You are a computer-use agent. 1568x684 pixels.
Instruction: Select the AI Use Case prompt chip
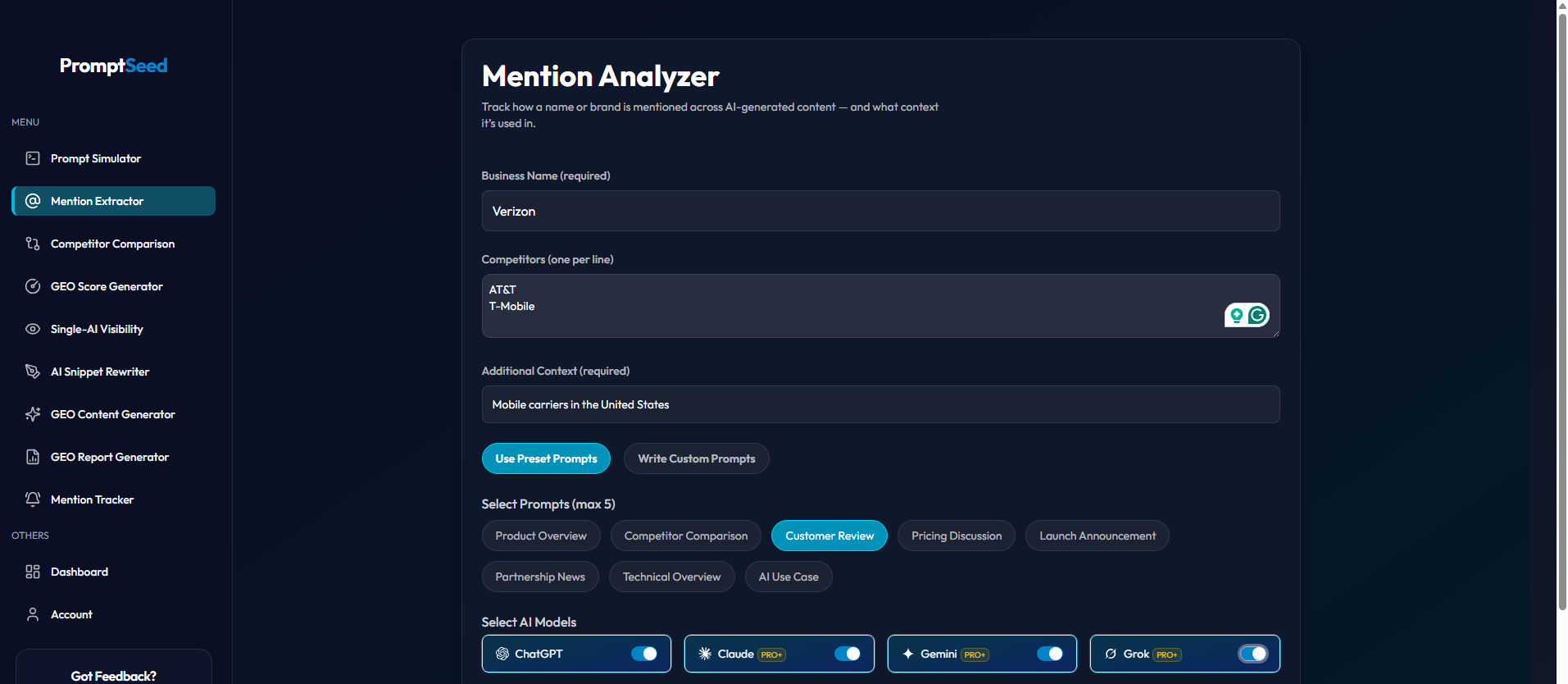coord(789,577)
